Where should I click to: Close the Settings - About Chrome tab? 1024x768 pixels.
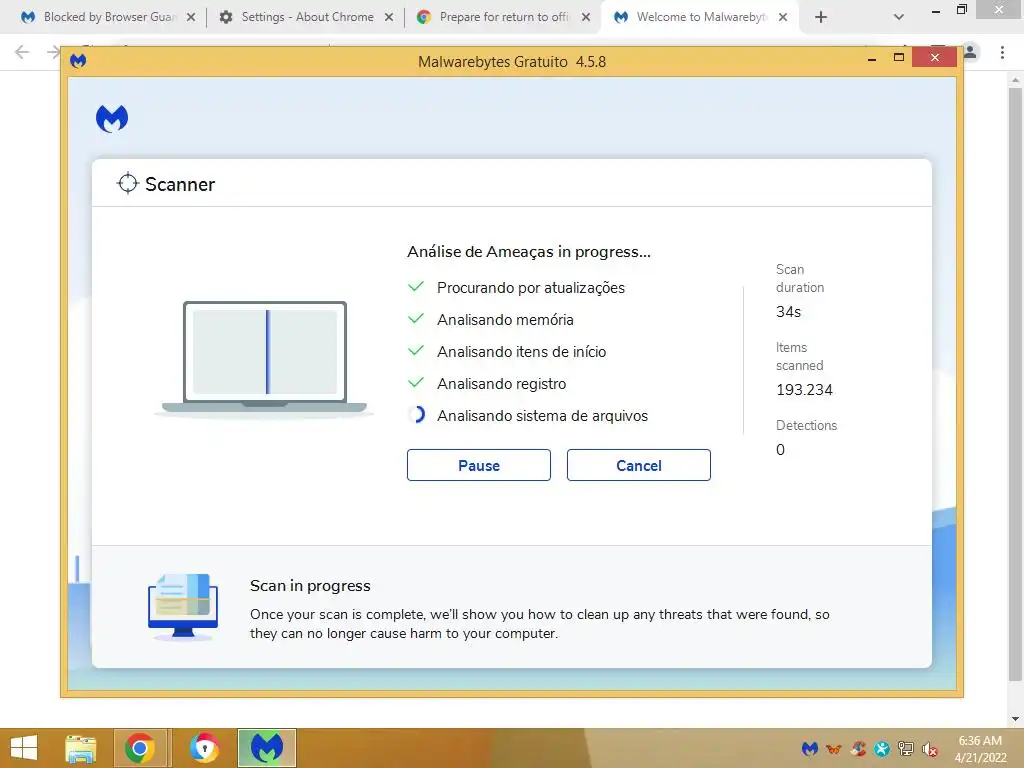point(389,17)
